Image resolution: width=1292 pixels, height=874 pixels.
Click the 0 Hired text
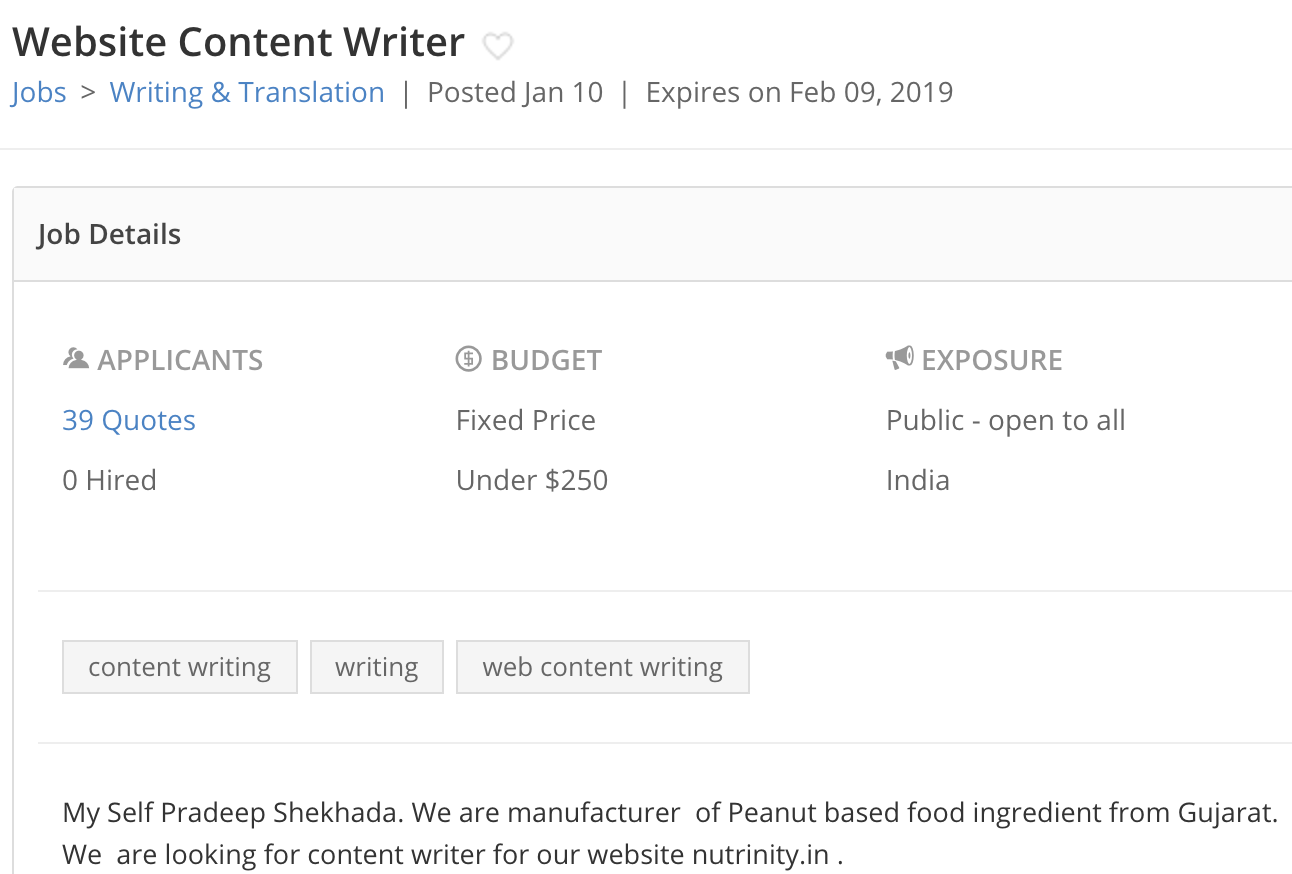tap(109, 480)
